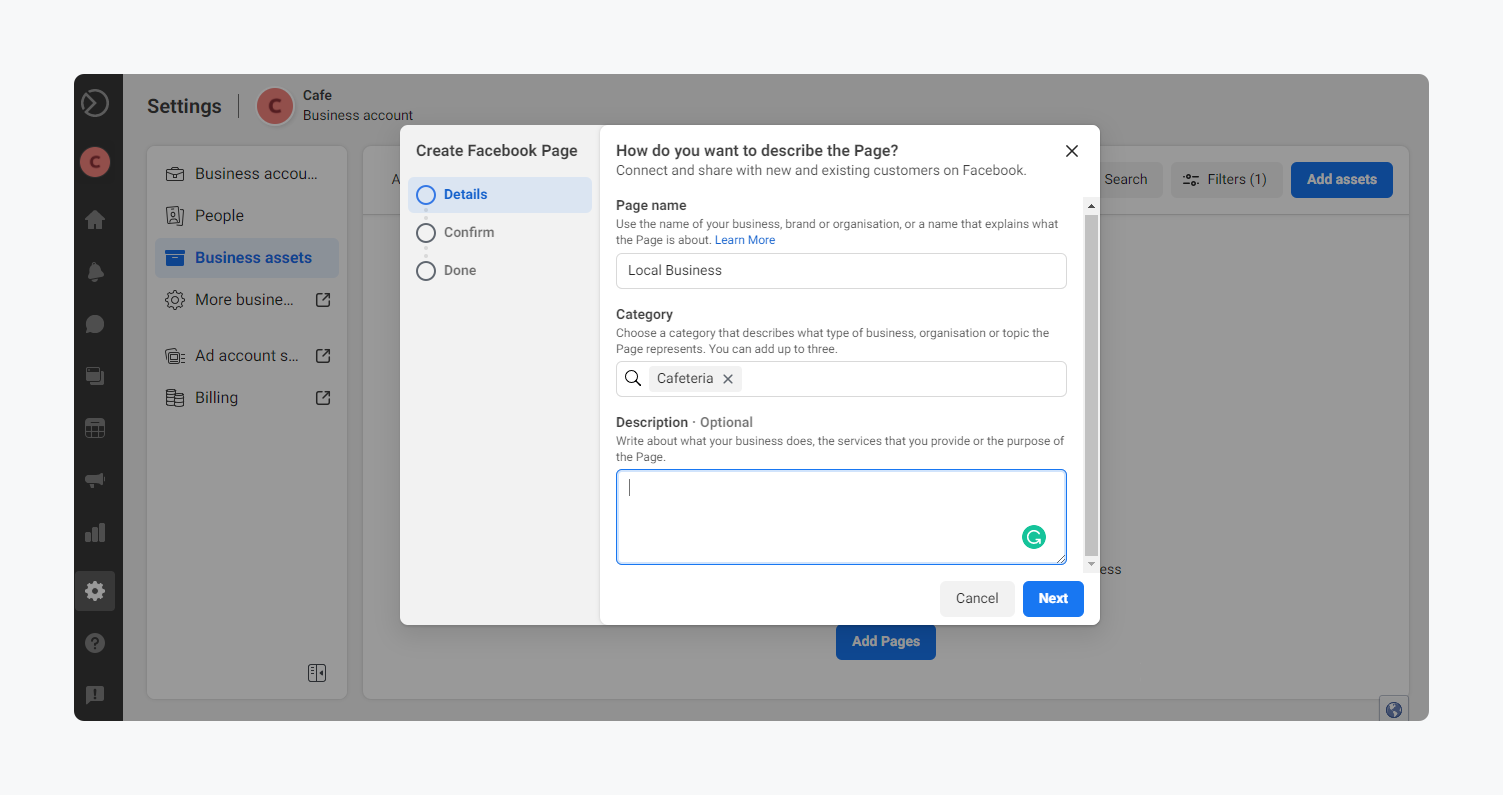Remove the Cafeteria category tag
Viewport: 1503px width, 795px height.
(x=728, y=379)
